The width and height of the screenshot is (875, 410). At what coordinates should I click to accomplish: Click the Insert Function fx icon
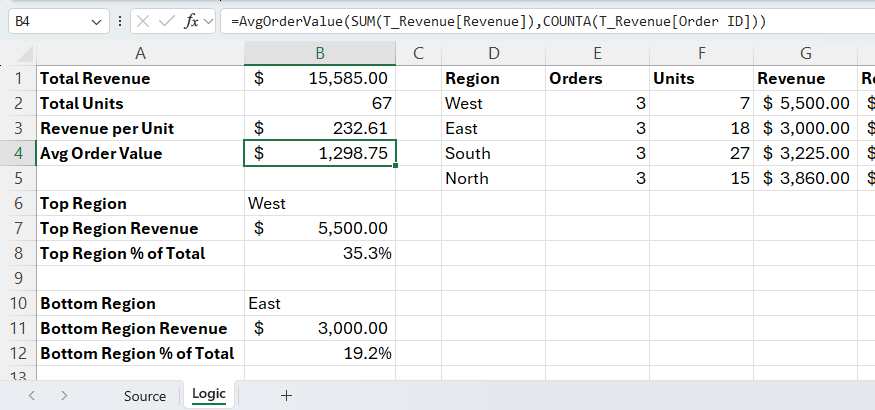(191, 22)
